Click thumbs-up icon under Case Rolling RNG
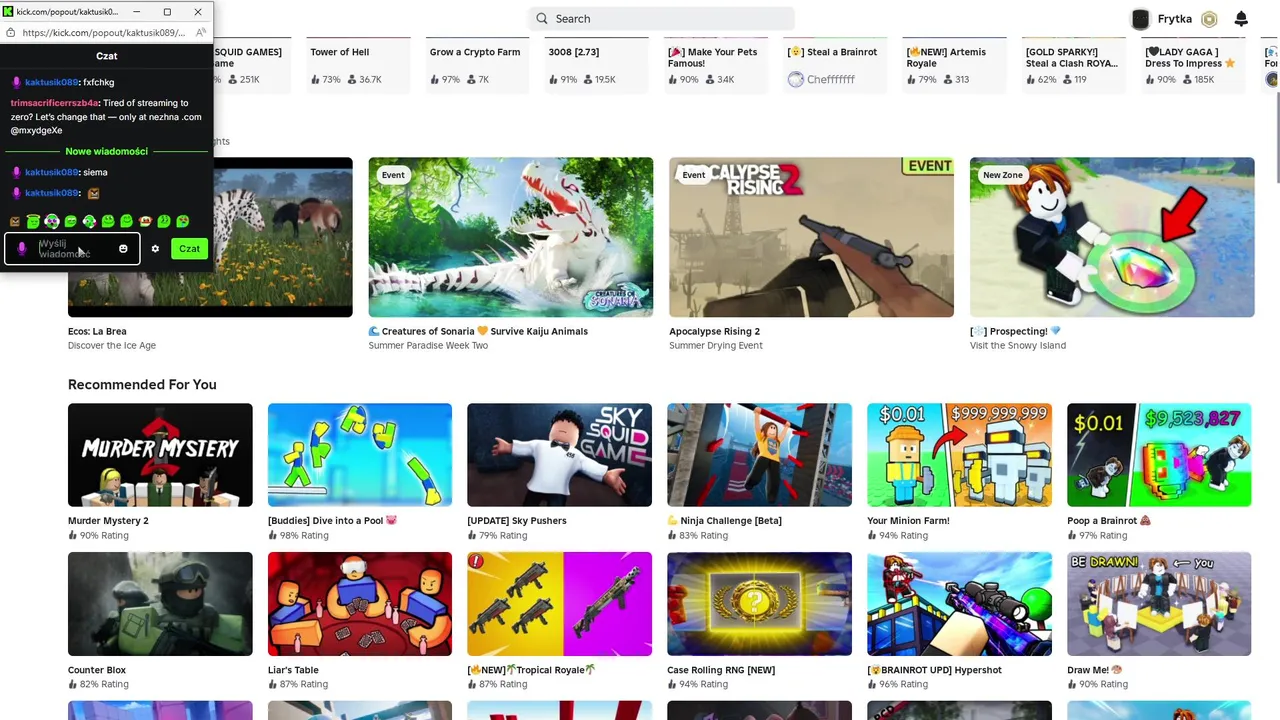 672,684
